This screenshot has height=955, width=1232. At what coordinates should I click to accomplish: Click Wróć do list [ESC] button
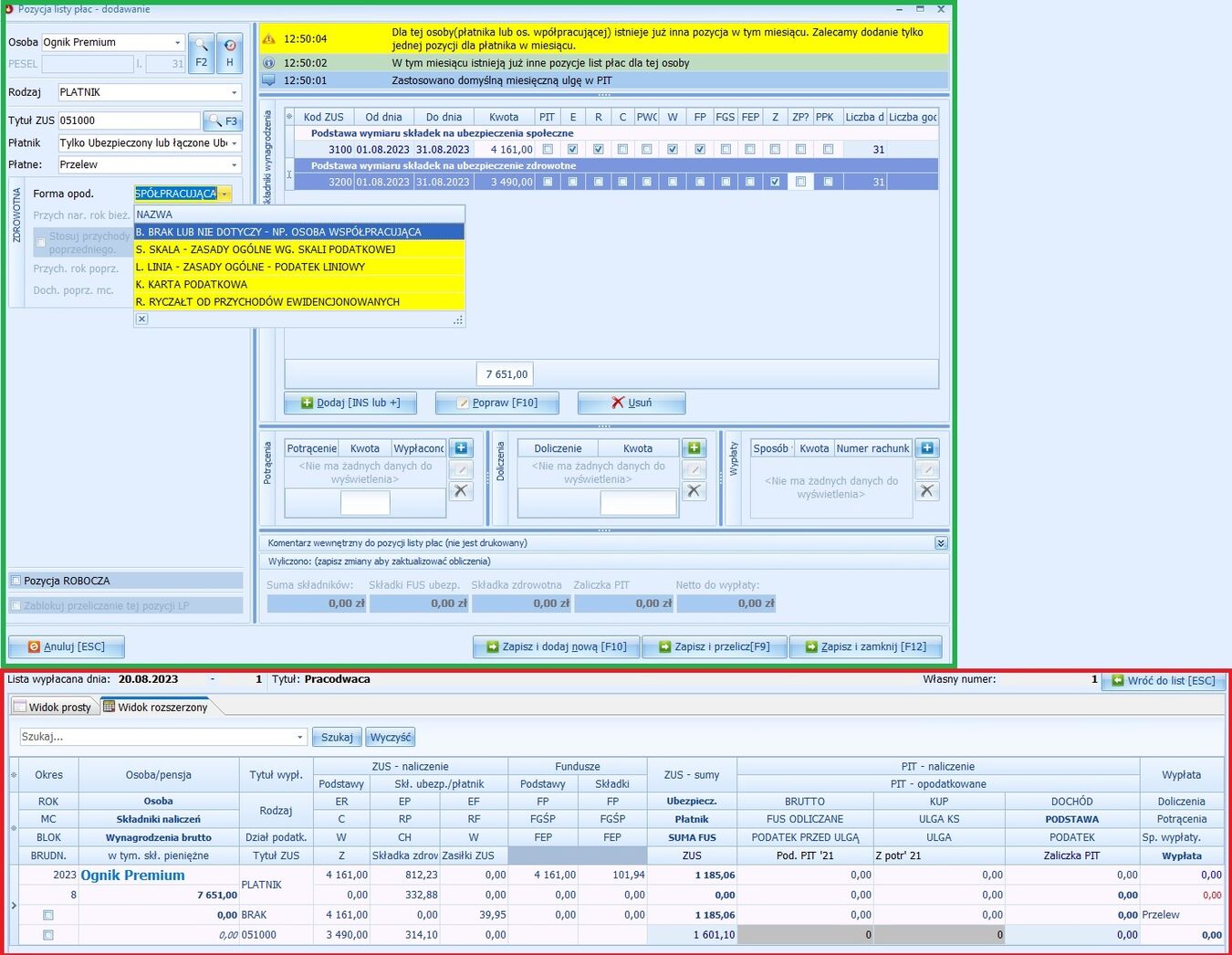click(1163, 680)
